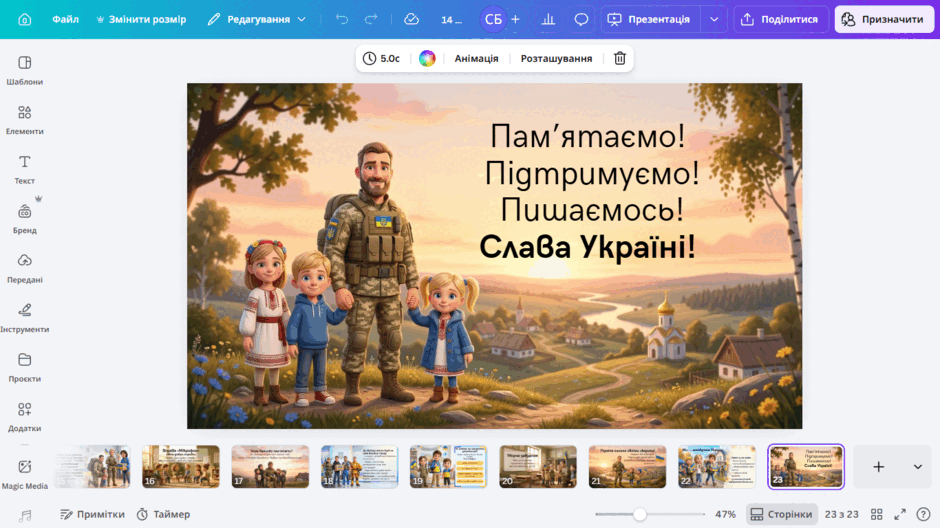940x528 pixels.
Task: Click Змінити розмір option
Action: pyautogui.click(x=141, y=19)
